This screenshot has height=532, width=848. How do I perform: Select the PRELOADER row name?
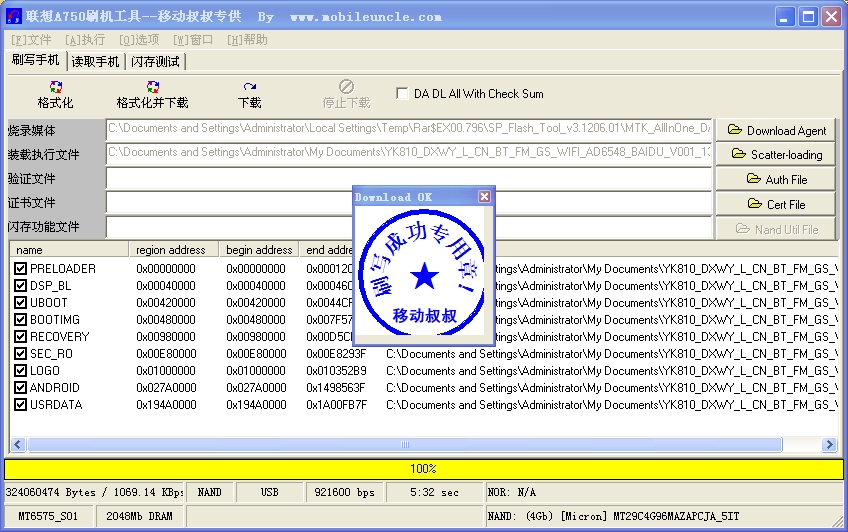[63, 269]
